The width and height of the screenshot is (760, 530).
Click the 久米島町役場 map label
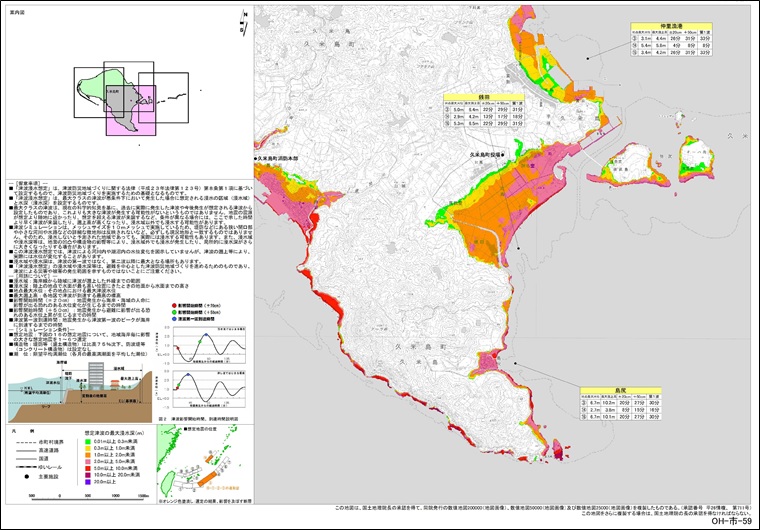[484, 155]
